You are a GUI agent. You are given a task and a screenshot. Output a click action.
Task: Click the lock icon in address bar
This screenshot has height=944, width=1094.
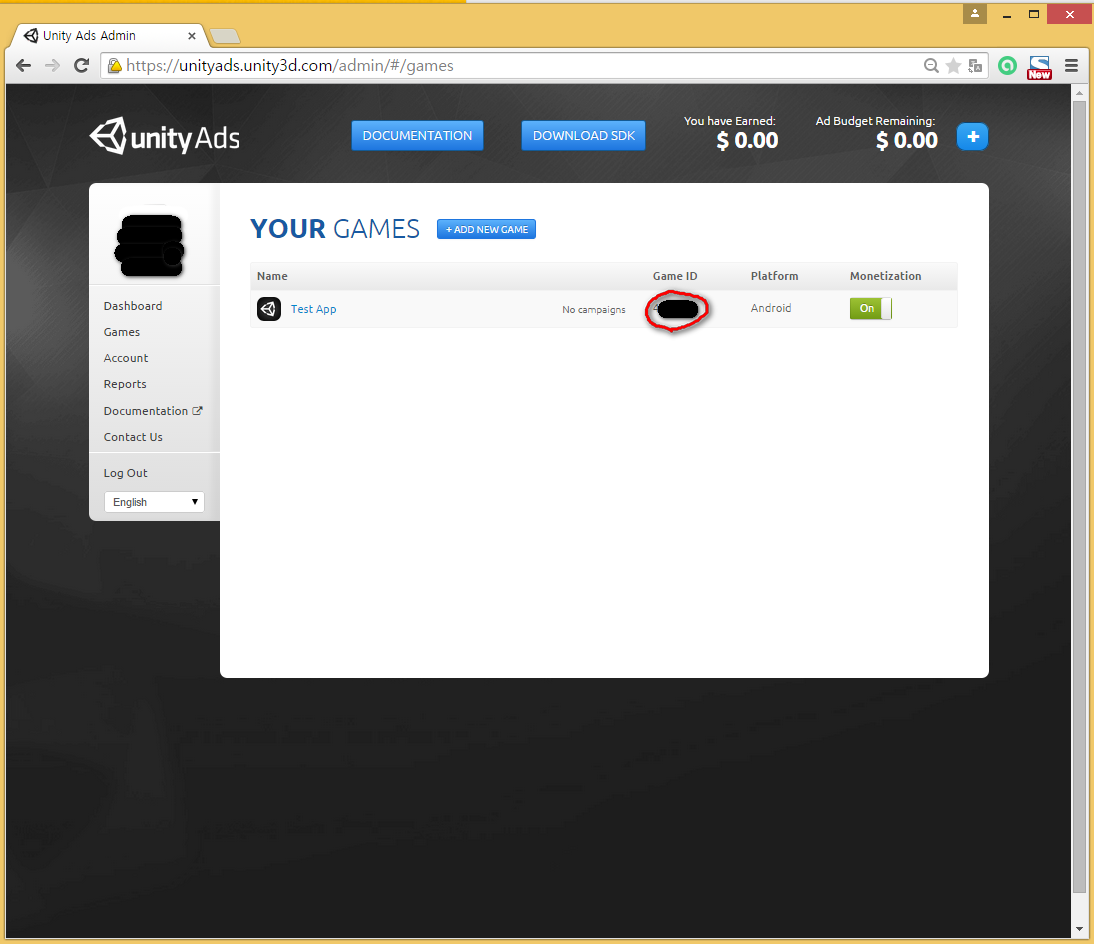pos(114,66)
